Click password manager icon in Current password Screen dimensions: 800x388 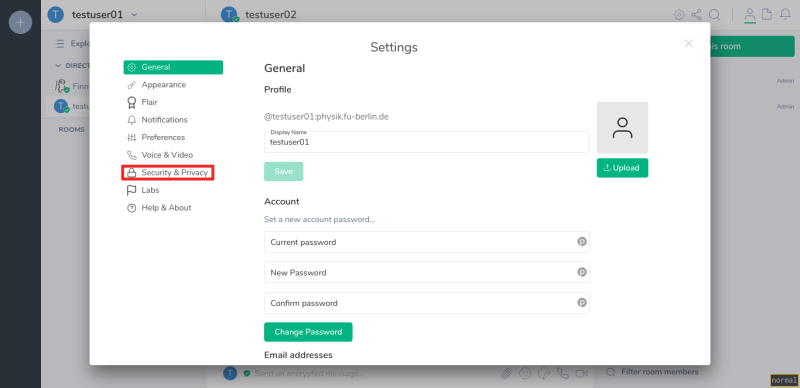pos(582,242)
